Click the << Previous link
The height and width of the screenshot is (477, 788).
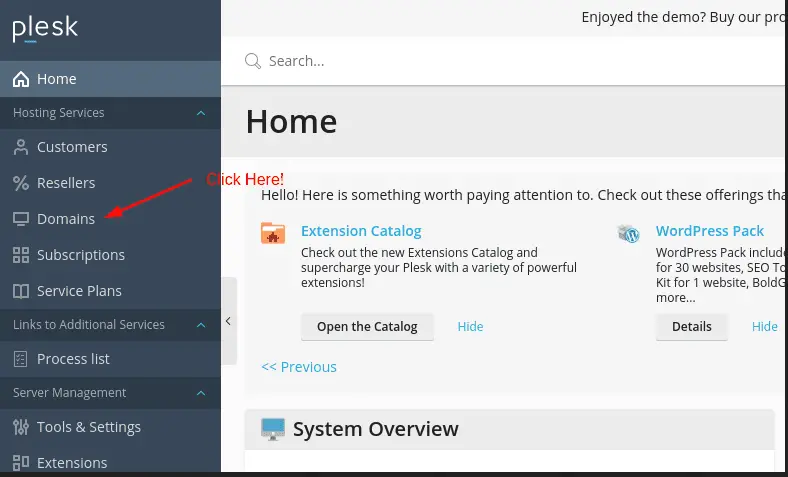(x=299, y=367)
